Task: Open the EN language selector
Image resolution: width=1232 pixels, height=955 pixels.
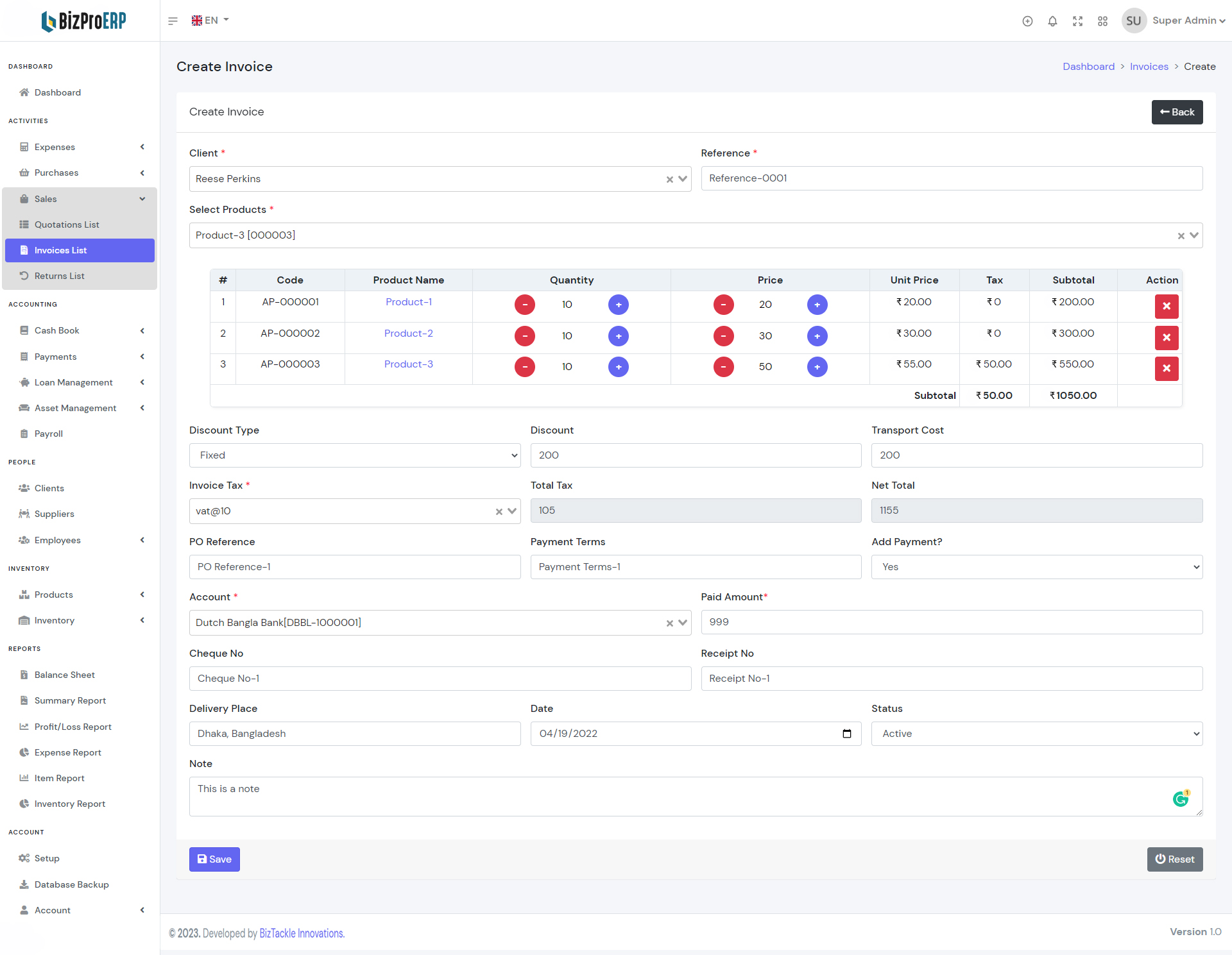Action: 210,21
